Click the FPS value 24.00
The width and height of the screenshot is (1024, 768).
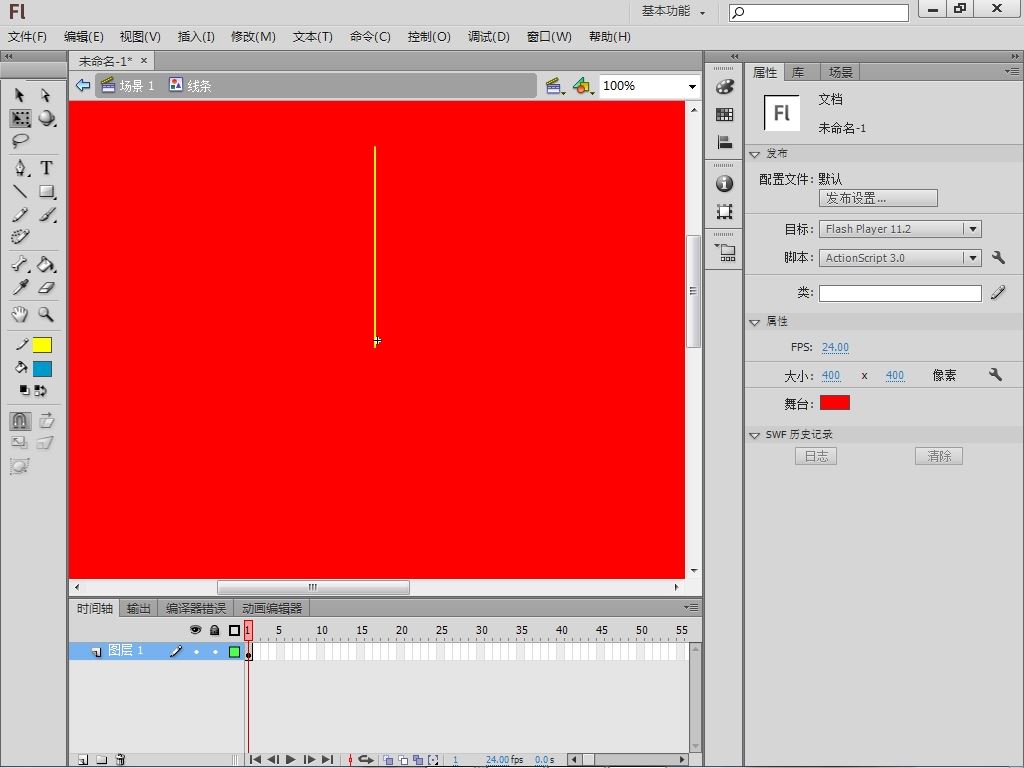tap(835, 347)
